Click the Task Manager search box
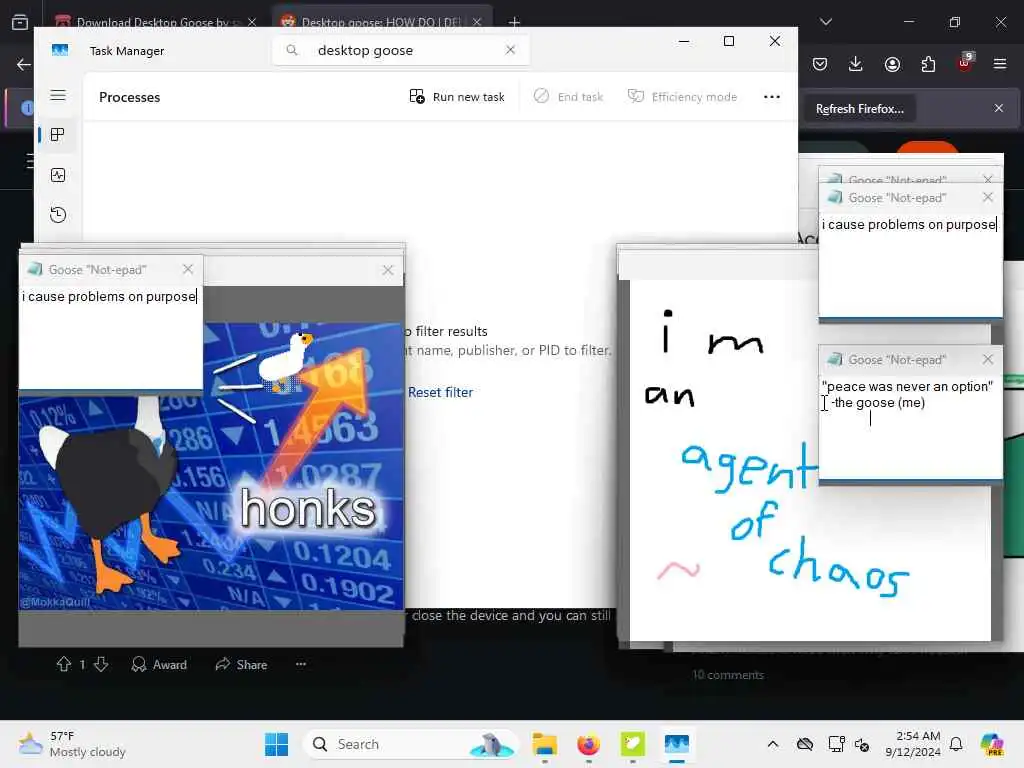This screenshot has height=768, width=1024. coord(400,50)
